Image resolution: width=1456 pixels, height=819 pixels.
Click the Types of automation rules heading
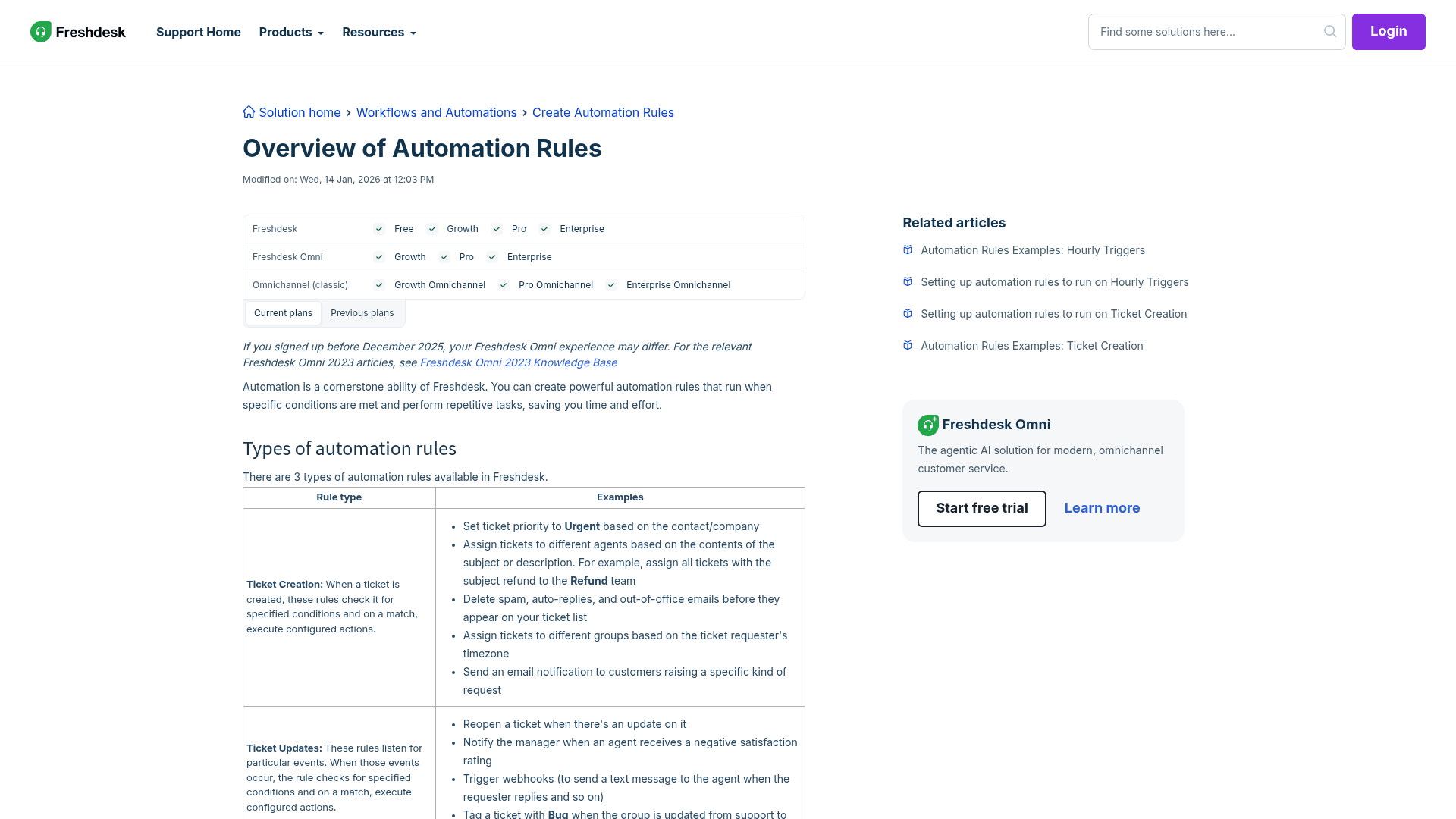(x=350, y=449)
